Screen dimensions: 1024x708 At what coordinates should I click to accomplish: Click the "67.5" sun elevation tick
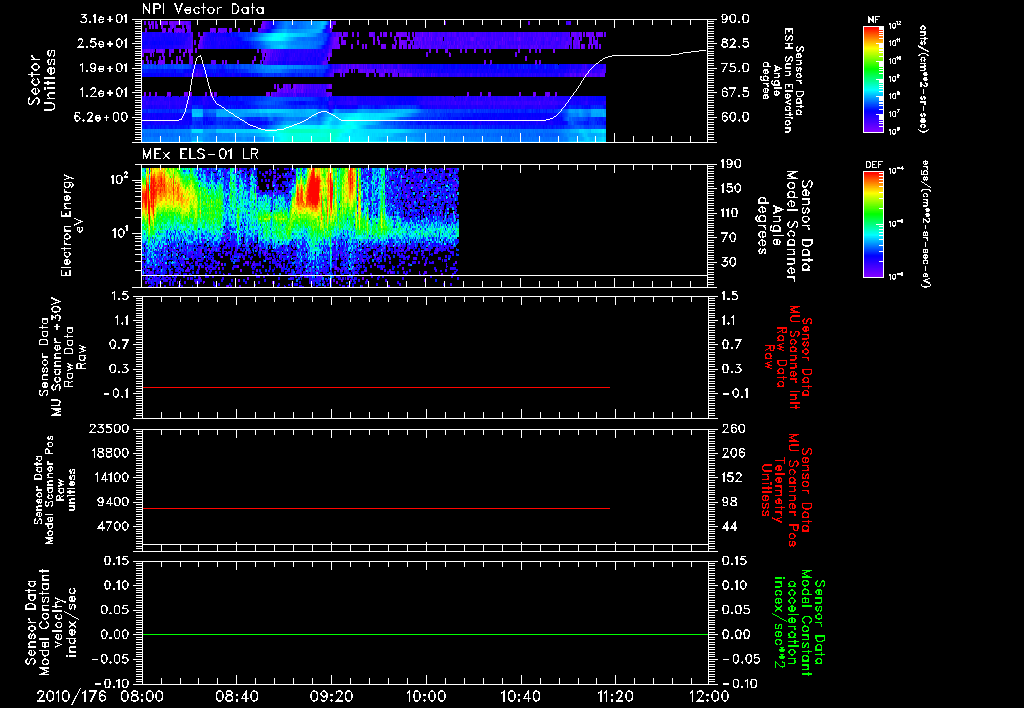coord(735,93)
